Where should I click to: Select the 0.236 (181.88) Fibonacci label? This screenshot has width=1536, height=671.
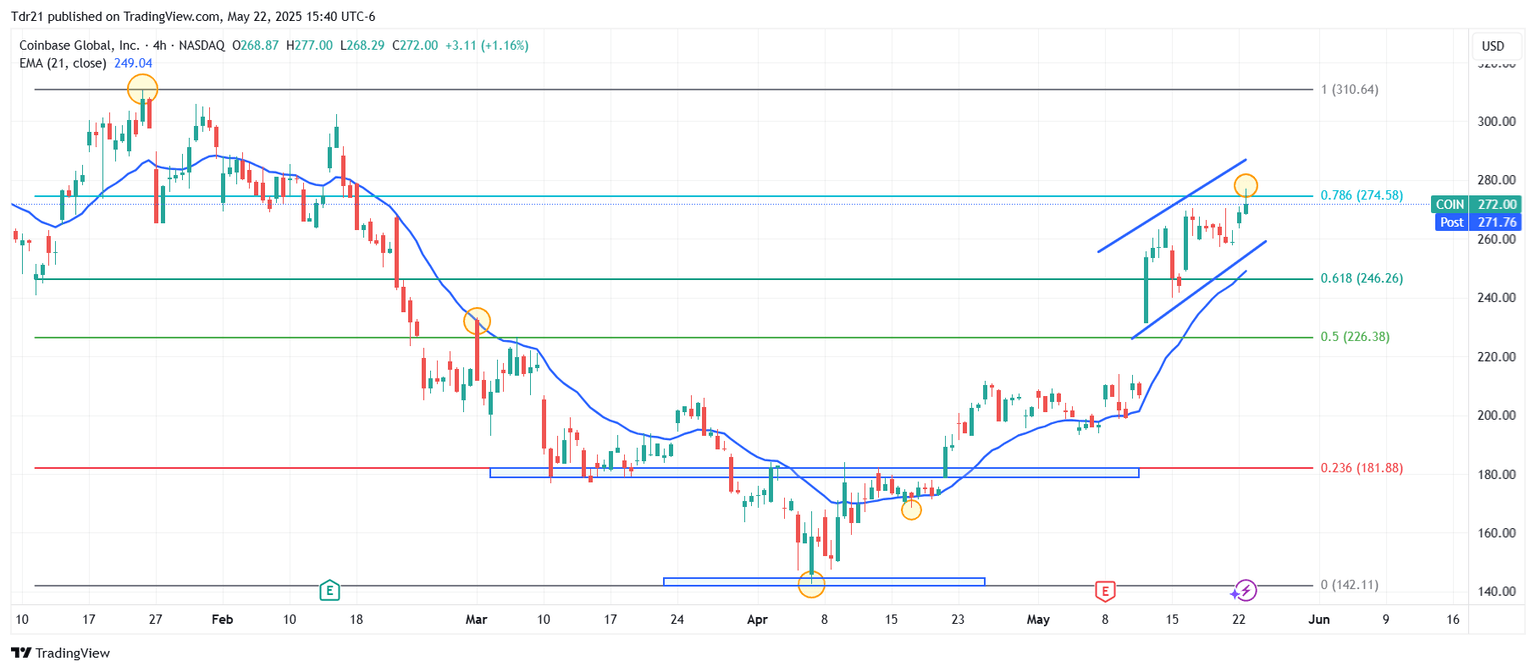(1362, 467)
